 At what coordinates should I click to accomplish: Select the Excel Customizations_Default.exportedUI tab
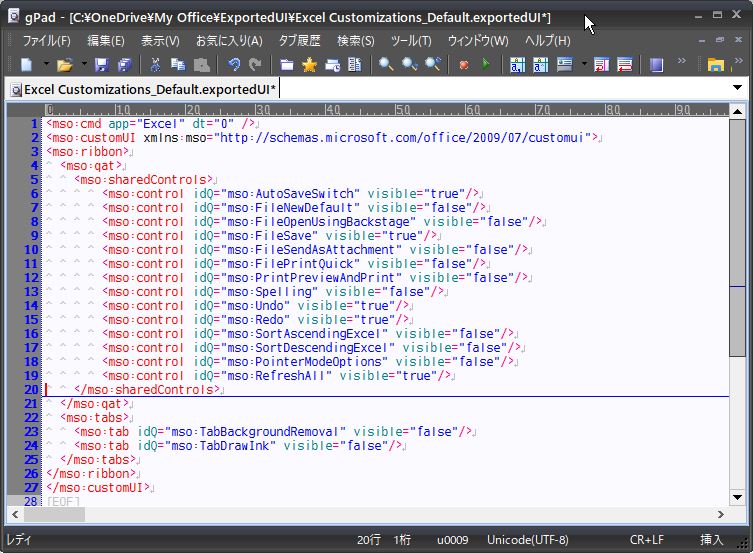pos(143,89)
